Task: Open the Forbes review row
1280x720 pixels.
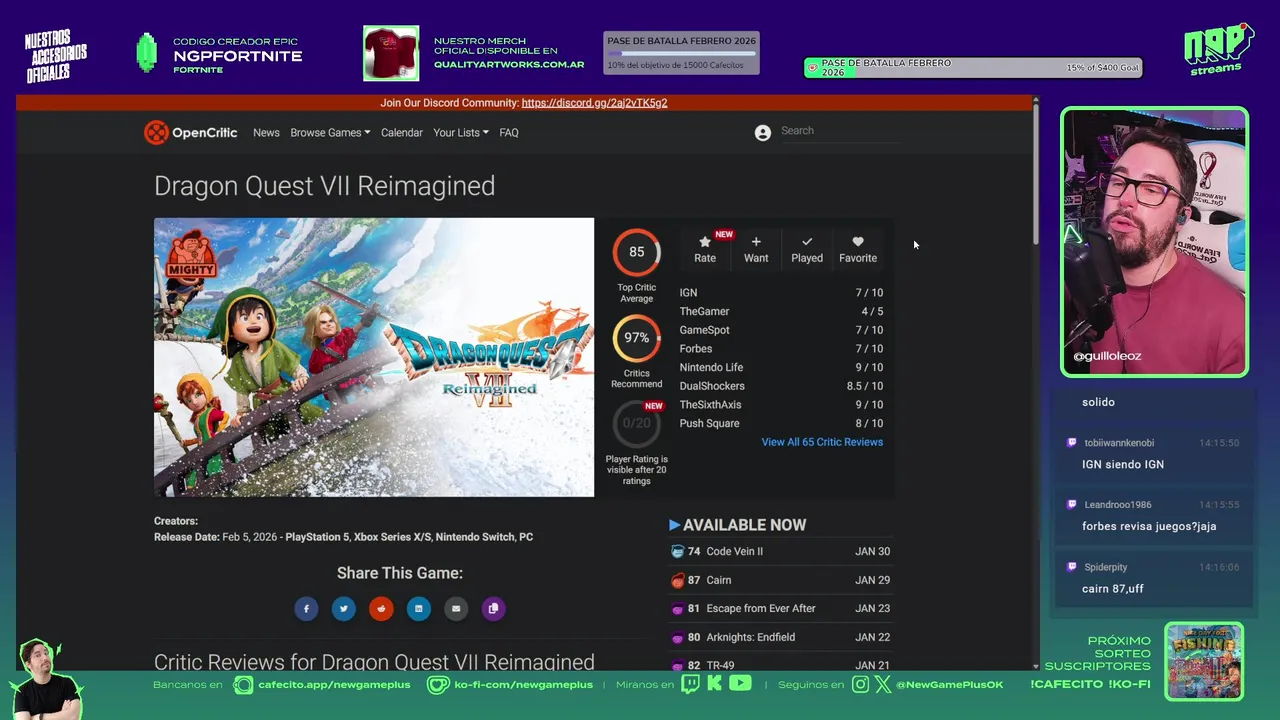Action: (781, 349)
